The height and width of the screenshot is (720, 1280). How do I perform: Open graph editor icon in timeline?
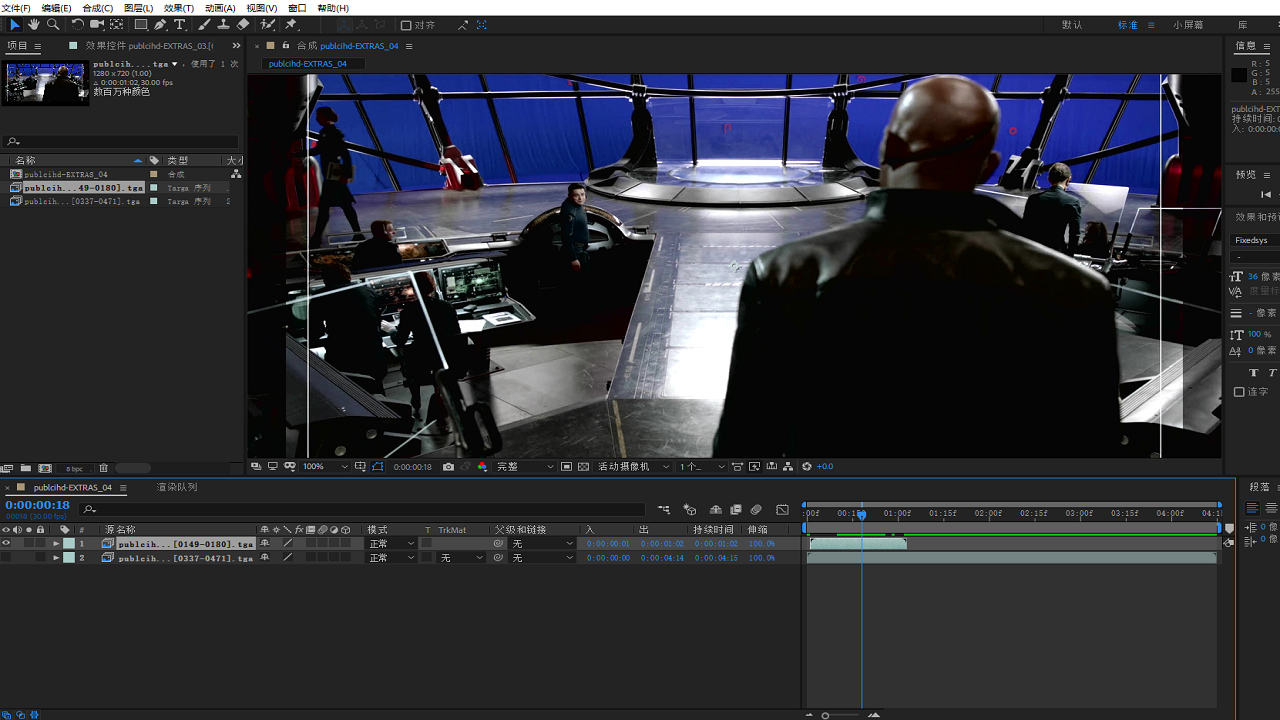click(x=782, y=510)
